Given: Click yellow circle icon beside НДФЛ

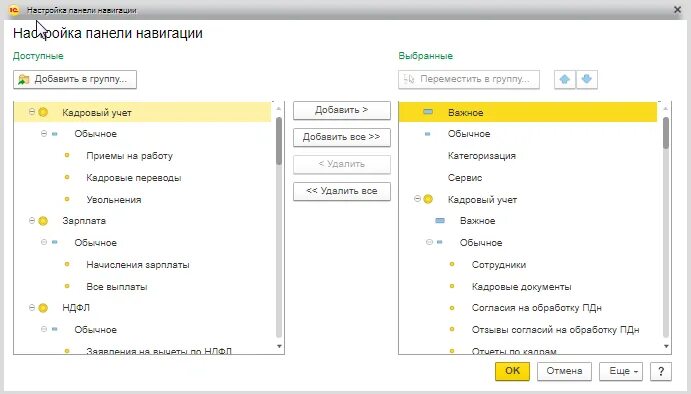Looking at the screenshot, I should coord(43,308).
